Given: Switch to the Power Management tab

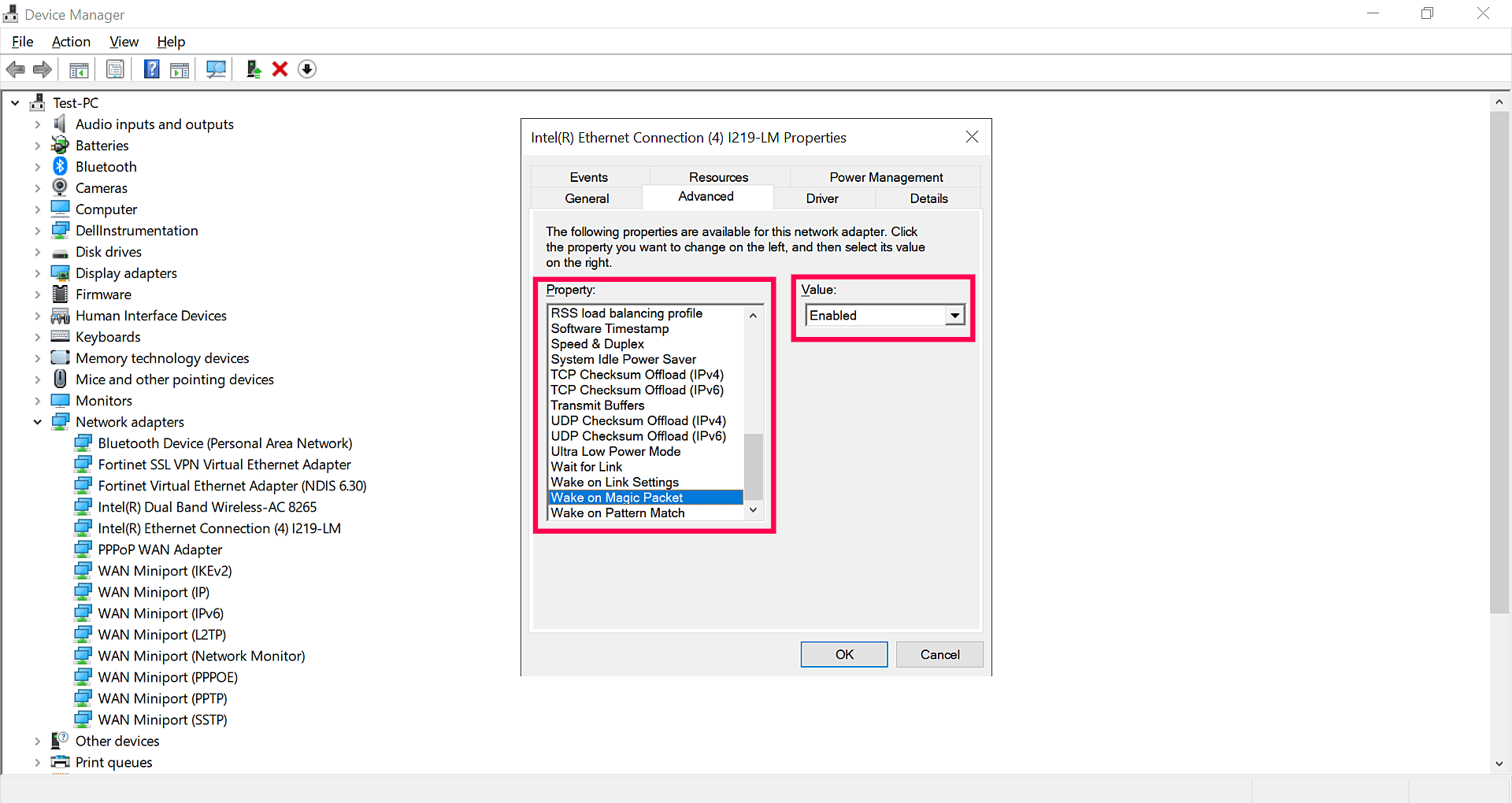Looking at the screenshot, I should 885,177.
